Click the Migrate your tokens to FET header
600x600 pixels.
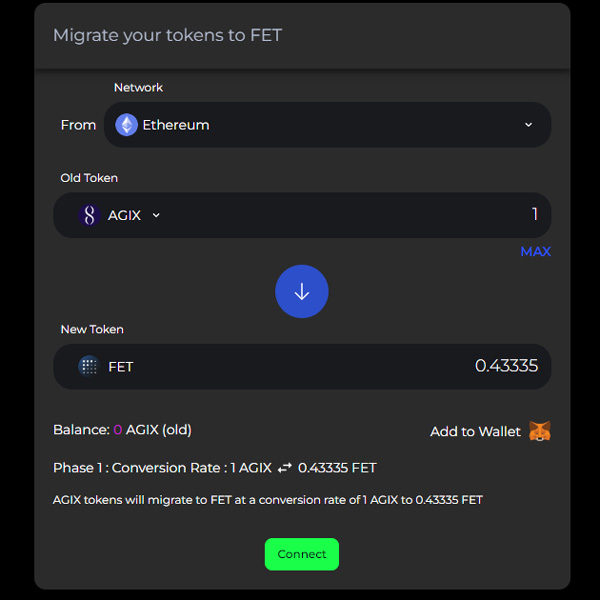tap(168, 35)
